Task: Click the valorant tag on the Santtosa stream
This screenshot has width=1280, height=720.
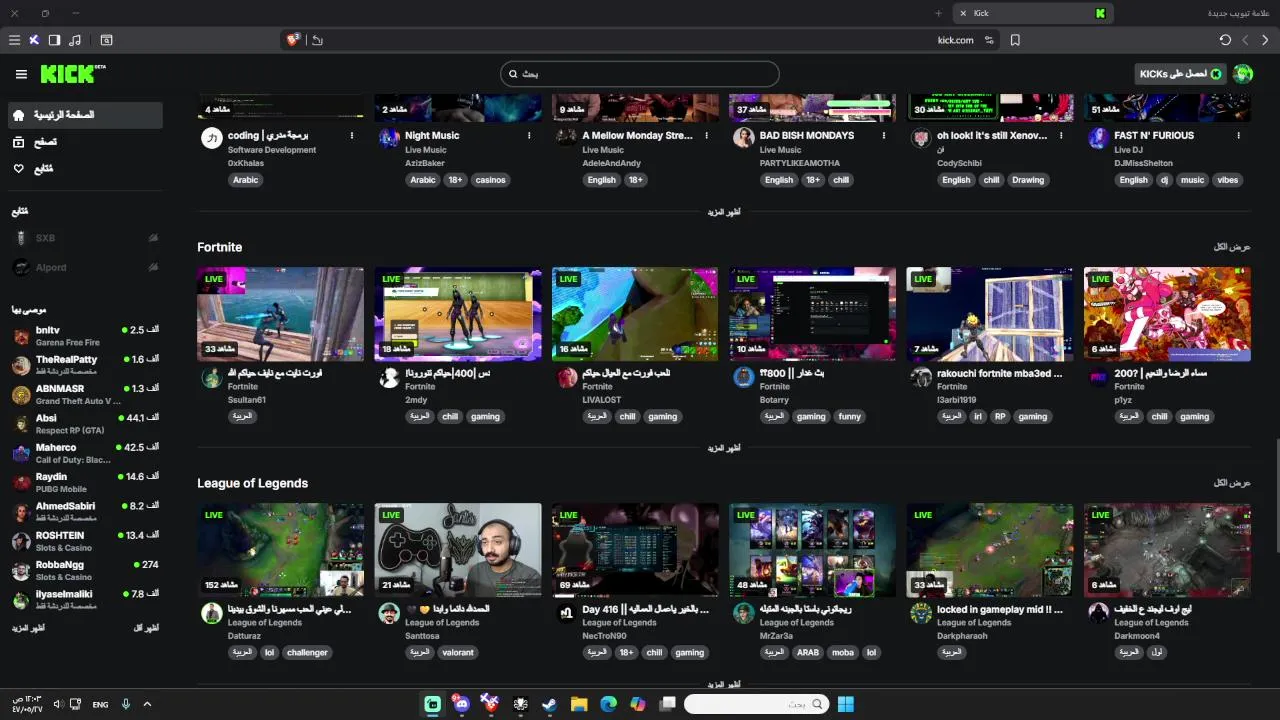Action: click(x=458, y=653)
